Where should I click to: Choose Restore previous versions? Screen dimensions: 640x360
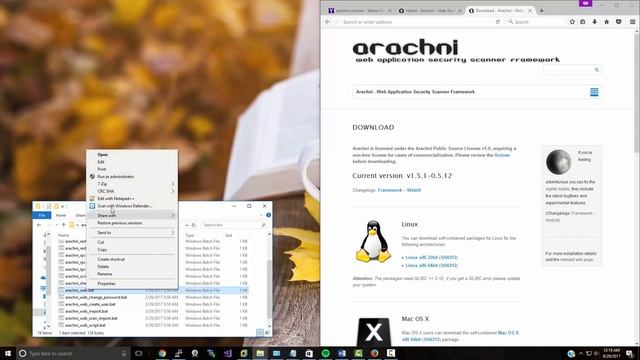point(120,223)
